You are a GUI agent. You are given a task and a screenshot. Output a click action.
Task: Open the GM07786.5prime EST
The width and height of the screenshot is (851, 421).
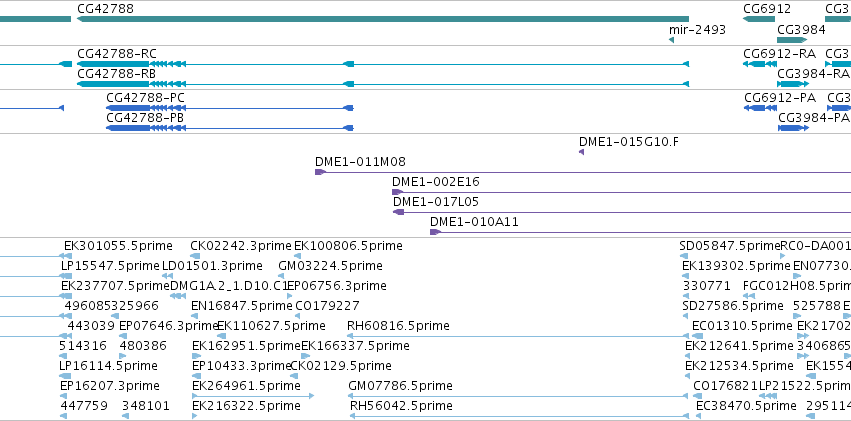coord(519,397)
